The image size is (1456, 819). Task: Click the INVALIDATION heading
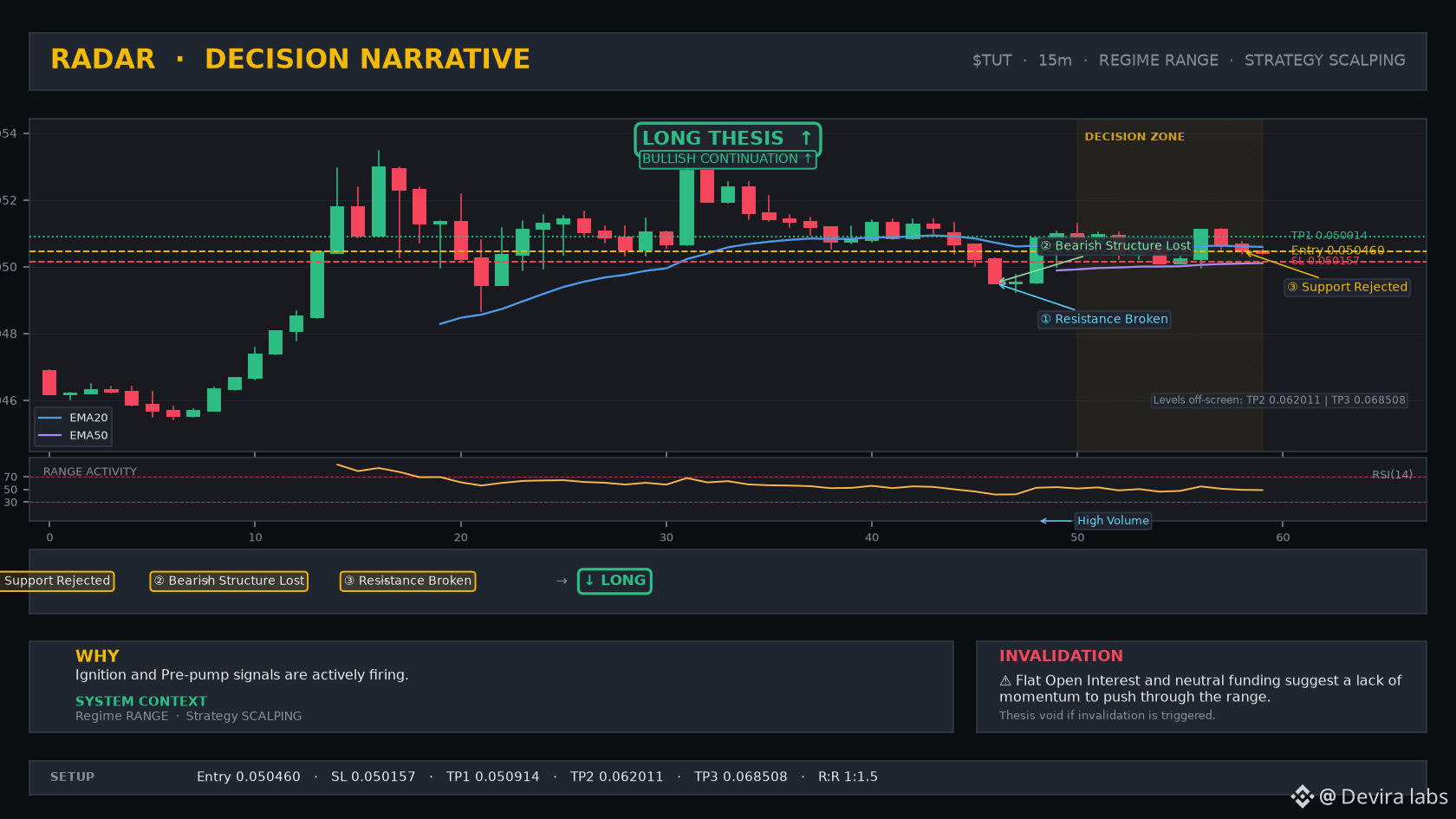click(x=1061, y=656)
